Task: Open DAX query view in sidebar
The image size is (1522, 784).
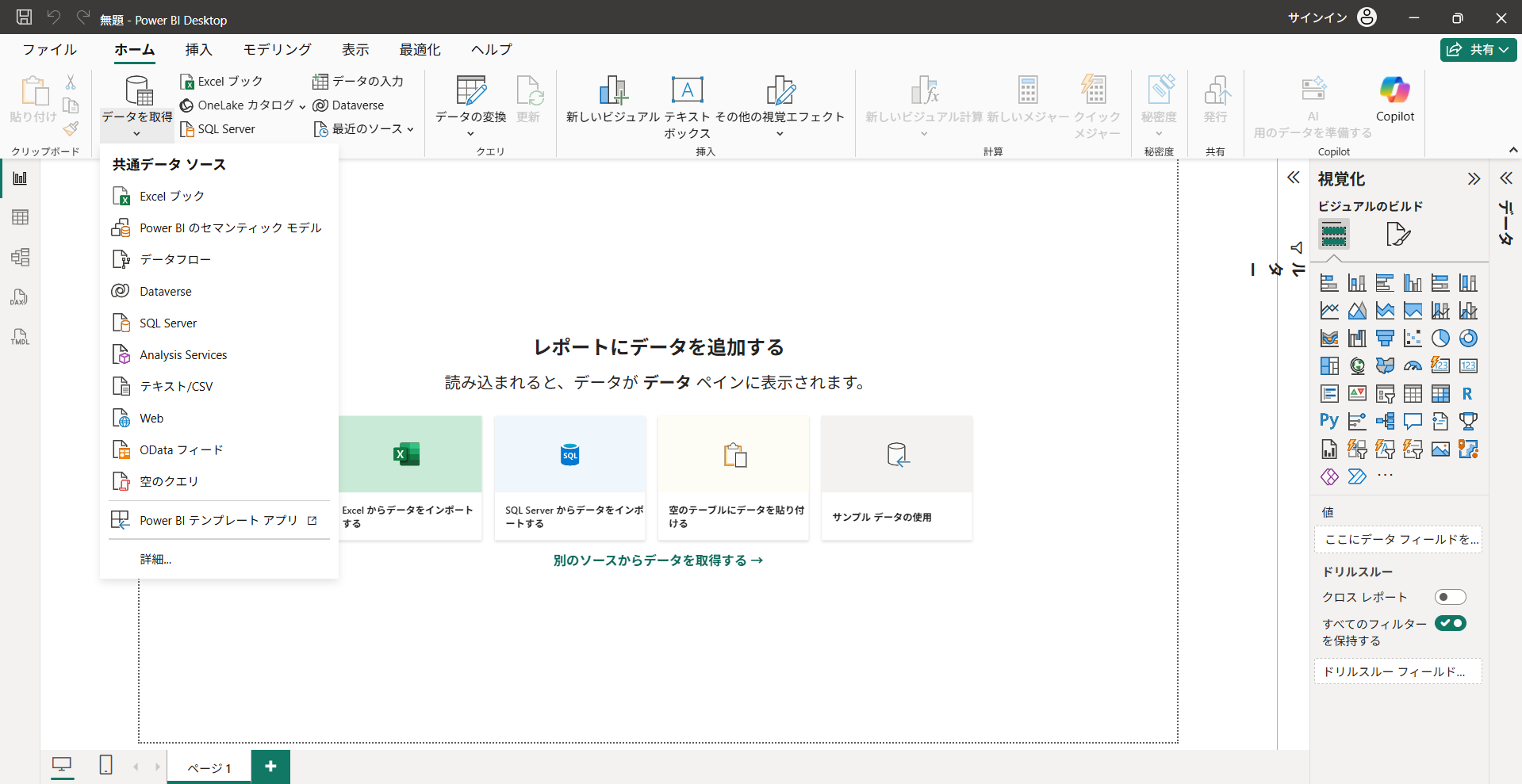Action: tap(20, 297)
